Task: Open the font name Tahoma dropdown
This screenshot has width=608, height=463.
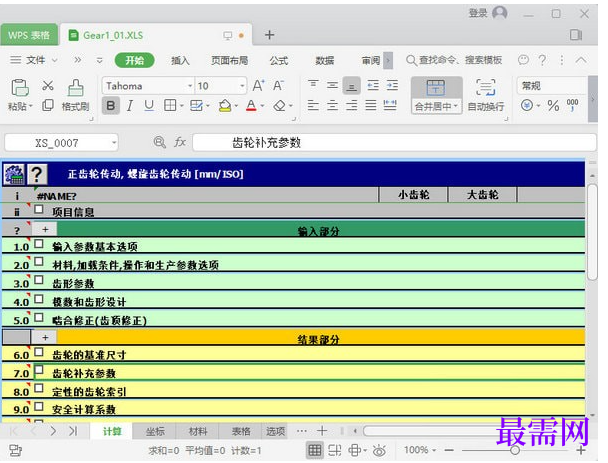Action: pos(190,86)
